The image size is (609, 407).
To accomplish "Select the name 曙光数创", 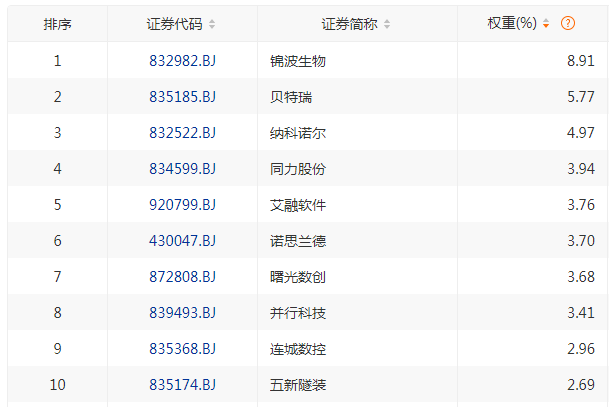I will pos(298,277).
